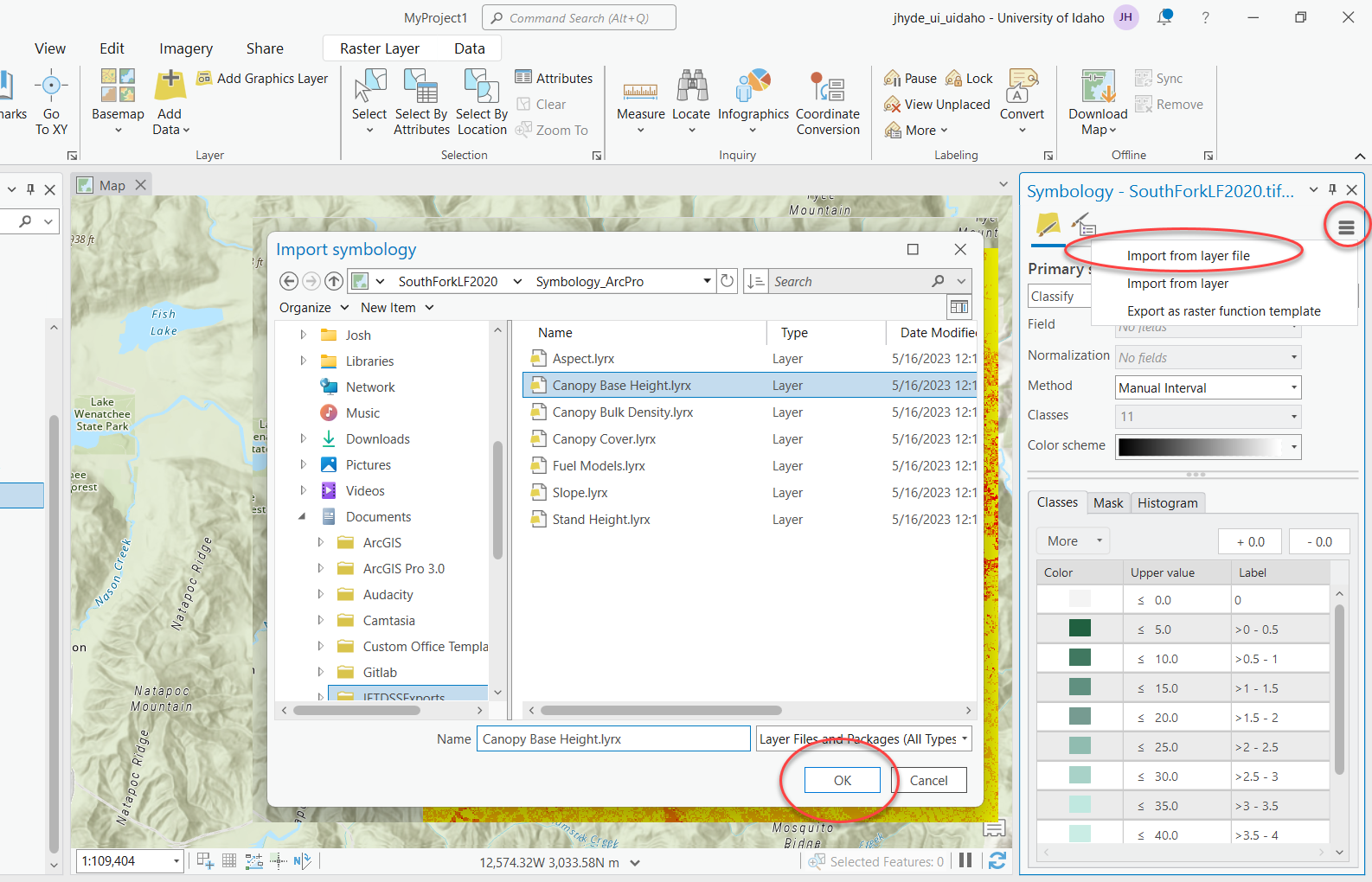Open the Organize menu dropdown

pos(314,308)
